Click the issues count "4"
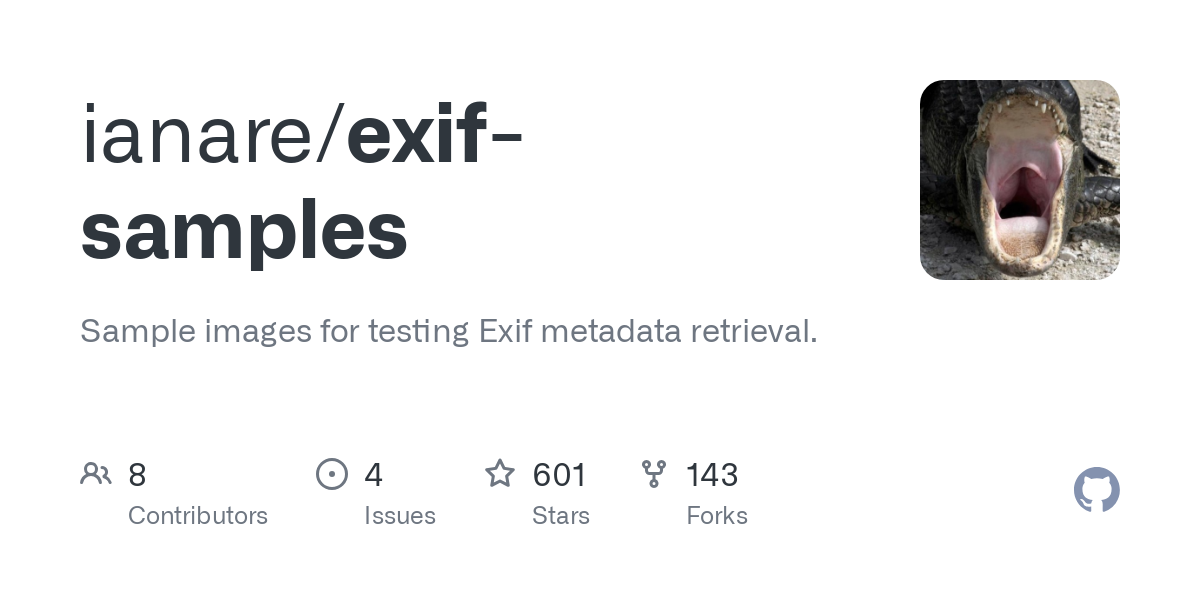The image size is (1200, 600). point(373,475)
